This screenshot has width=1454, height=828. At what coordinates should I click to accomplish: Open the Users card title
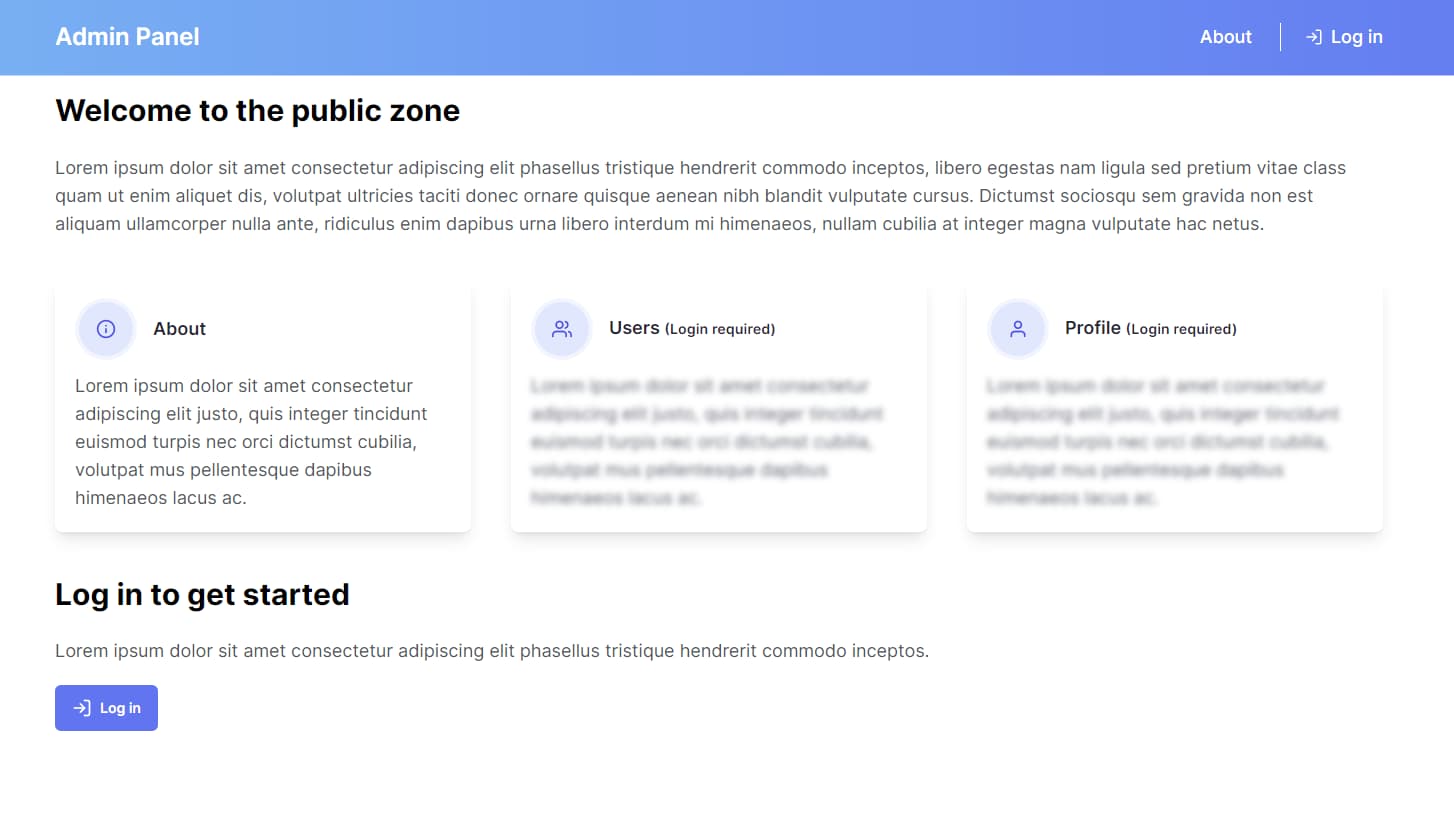pos(634,328)
